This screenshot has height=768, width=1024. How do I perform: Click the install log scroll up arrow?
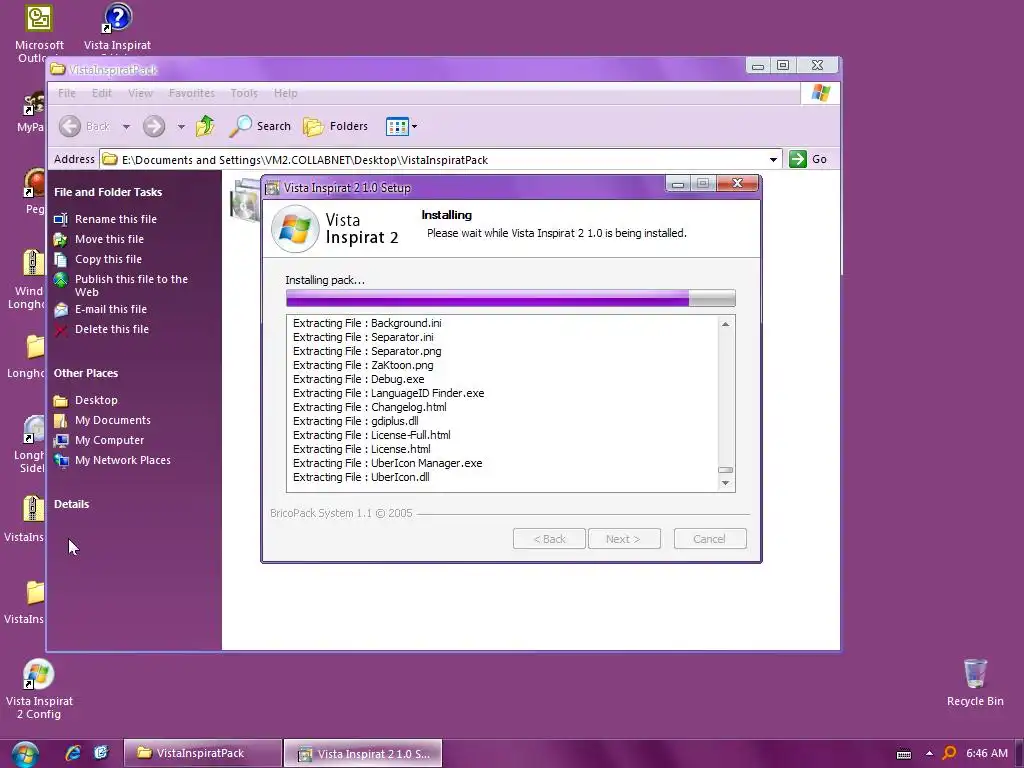(x=725, y=324)
